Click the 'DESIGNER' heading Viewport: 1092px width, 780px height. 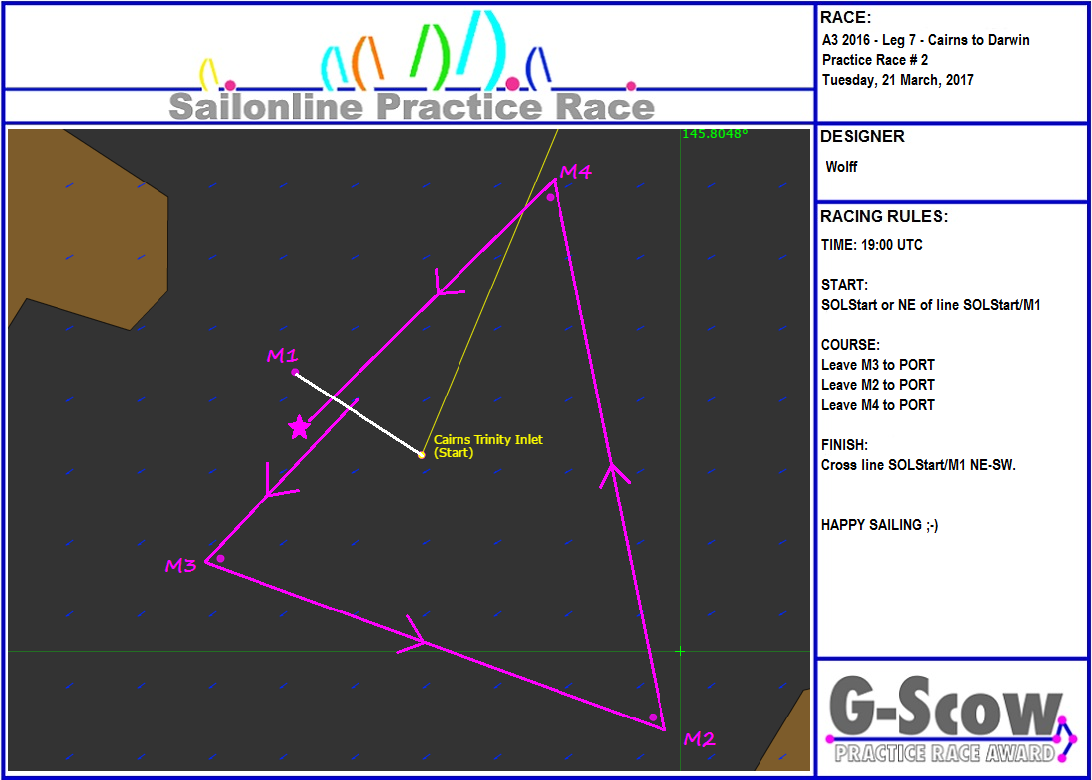click(863, 137)
